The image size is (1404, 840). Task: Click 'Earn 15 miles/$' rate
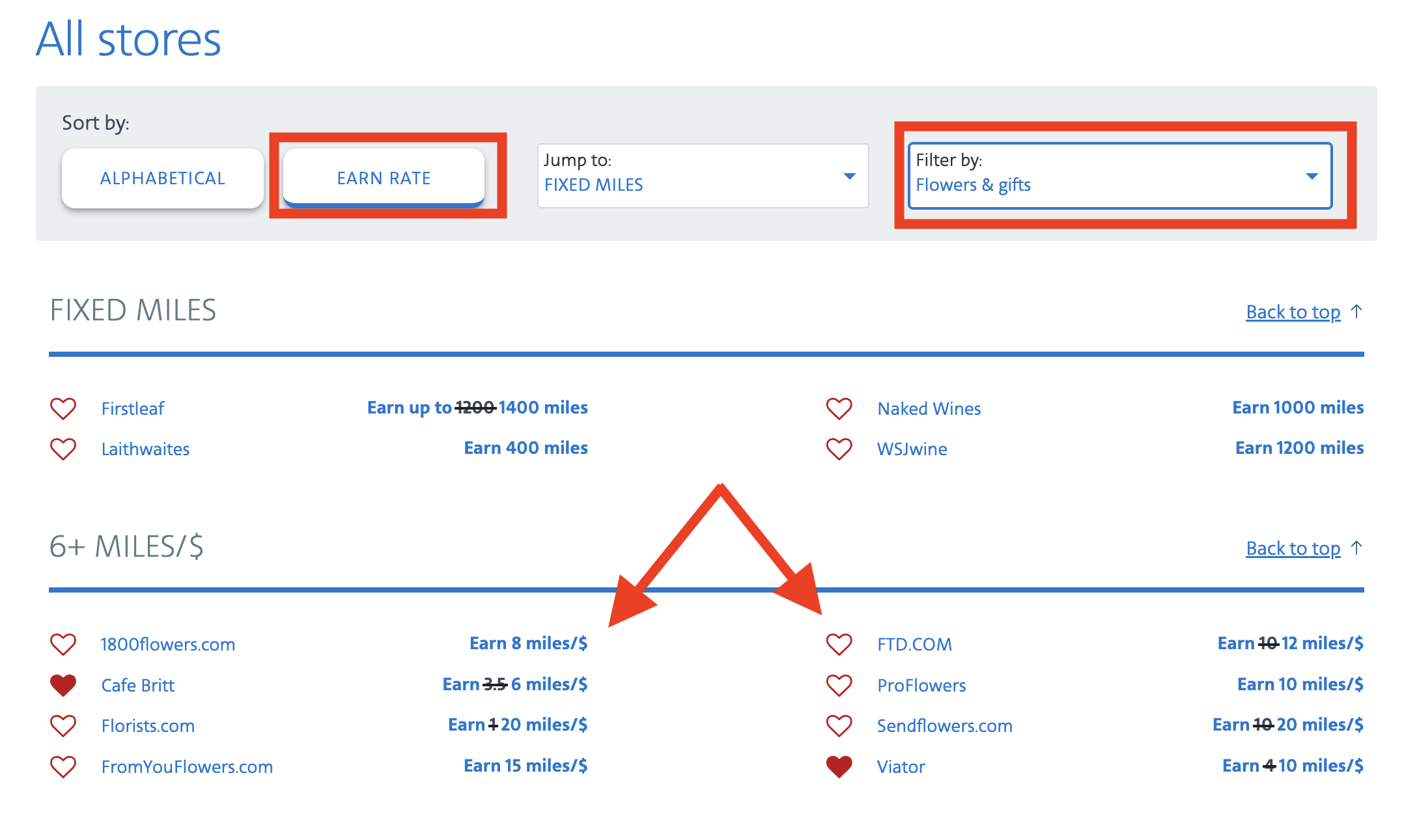(x=526, y=766)
